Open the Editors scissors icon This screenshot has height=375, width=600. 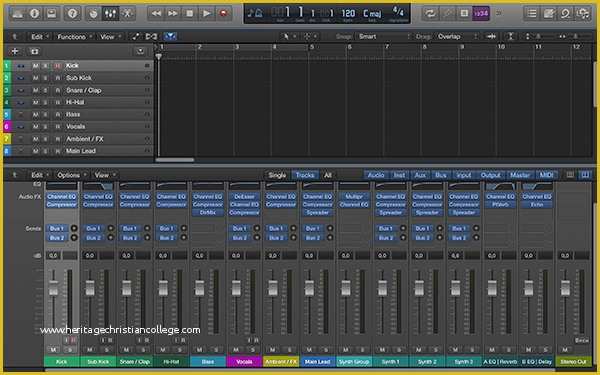[127, 14]
